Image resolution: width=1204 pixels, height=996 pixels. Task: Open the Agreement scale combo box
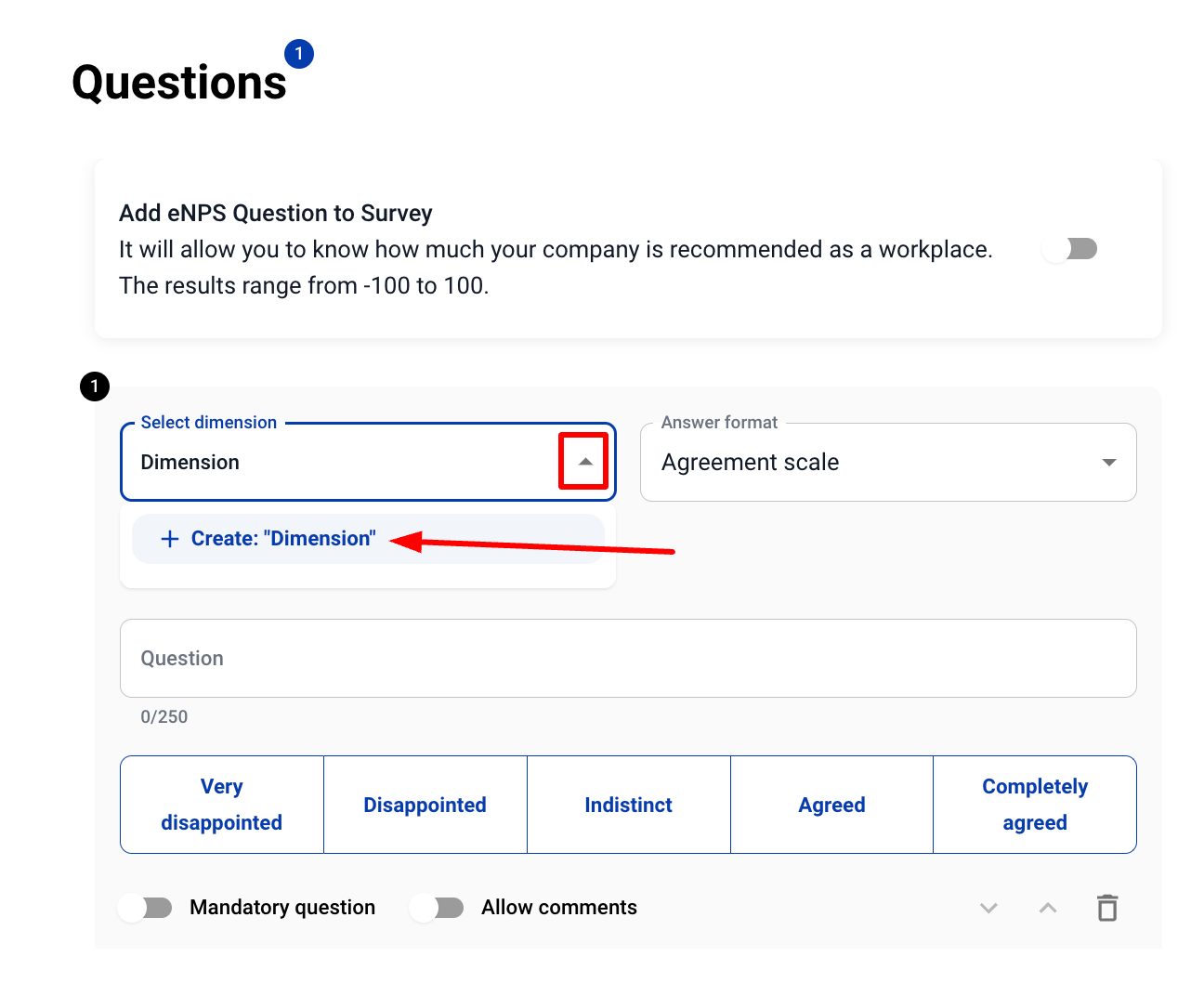[x=873, y=463]
